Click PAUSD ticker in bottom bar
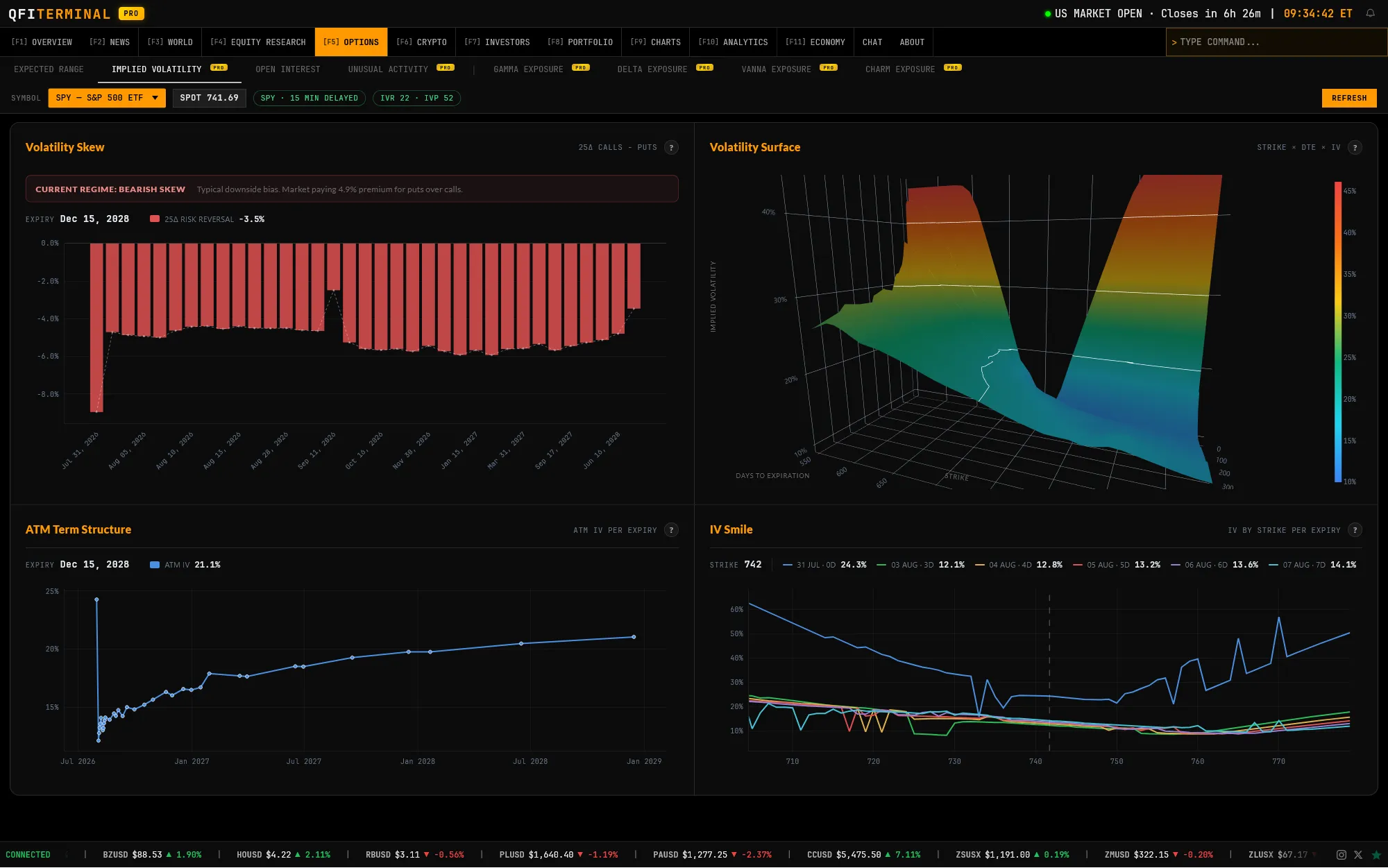The height and width of the screenshot is (868, 1388). (x=712, y=855)
